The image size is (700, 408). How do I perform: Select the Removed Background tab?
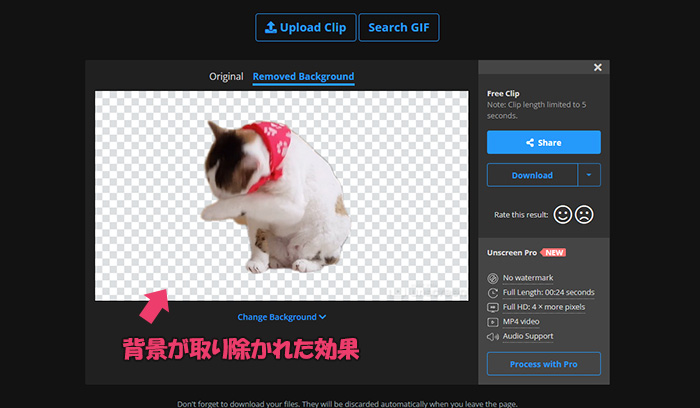point(304,76)
